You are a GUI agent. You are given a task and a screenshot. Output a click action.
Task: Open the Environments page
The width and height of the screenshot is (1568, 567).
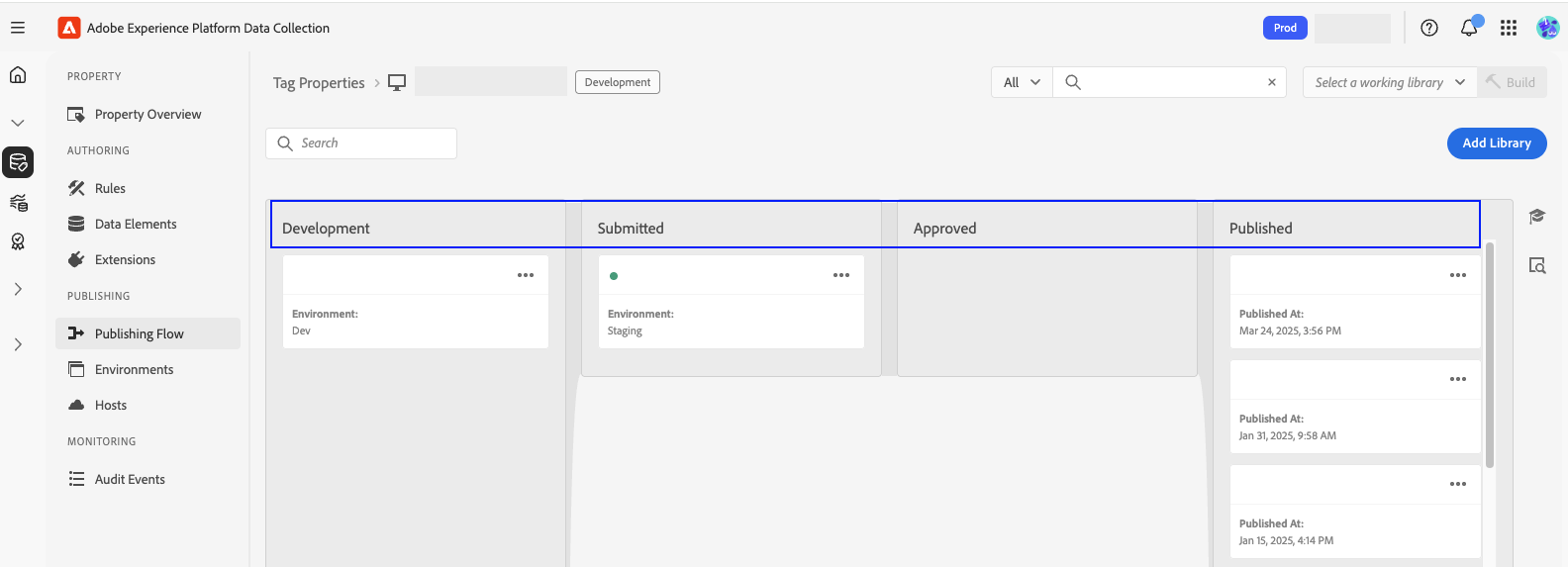click(134, 369)
